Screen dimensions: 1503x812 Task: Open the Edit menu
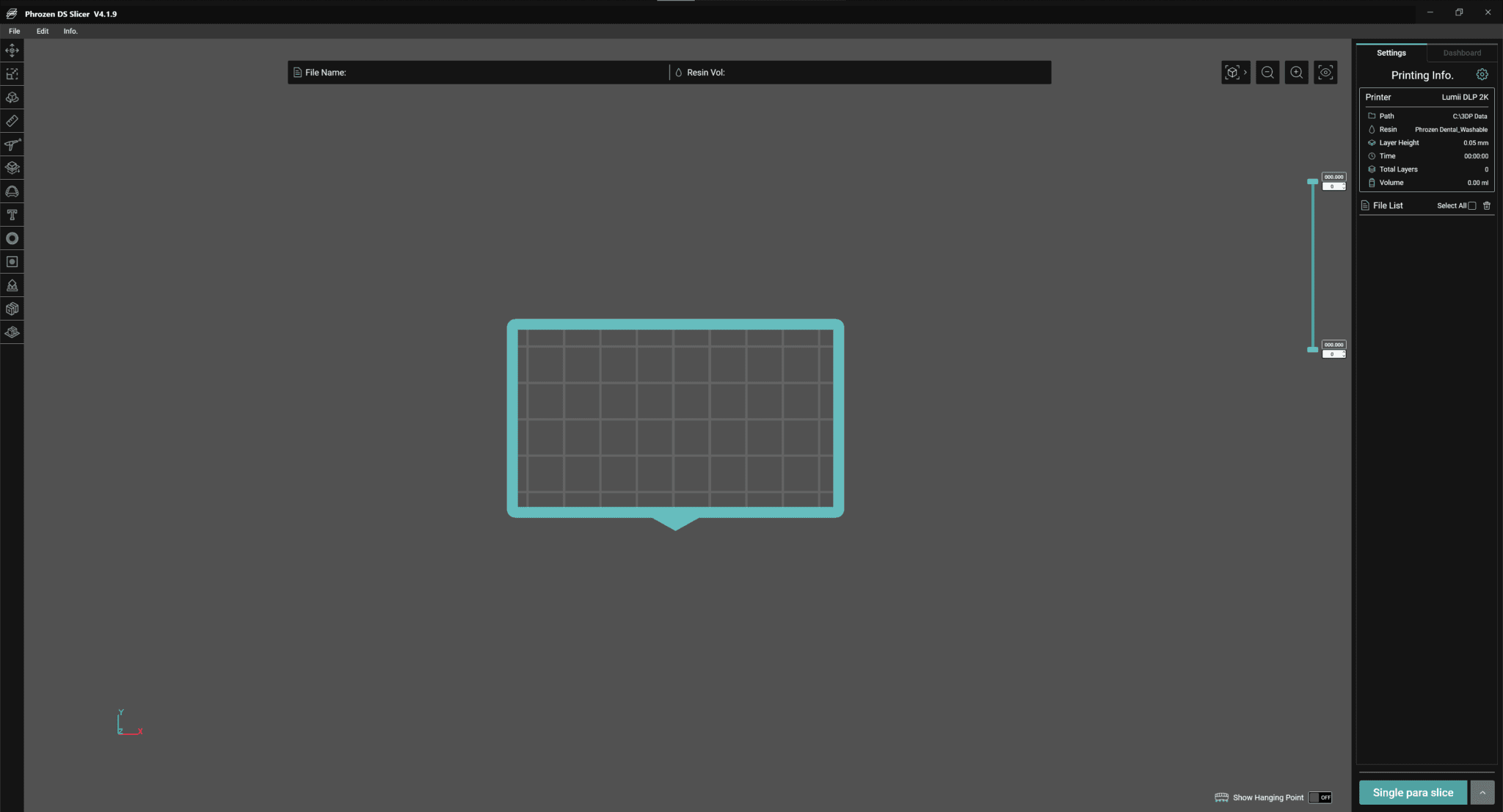coord(43,32)
